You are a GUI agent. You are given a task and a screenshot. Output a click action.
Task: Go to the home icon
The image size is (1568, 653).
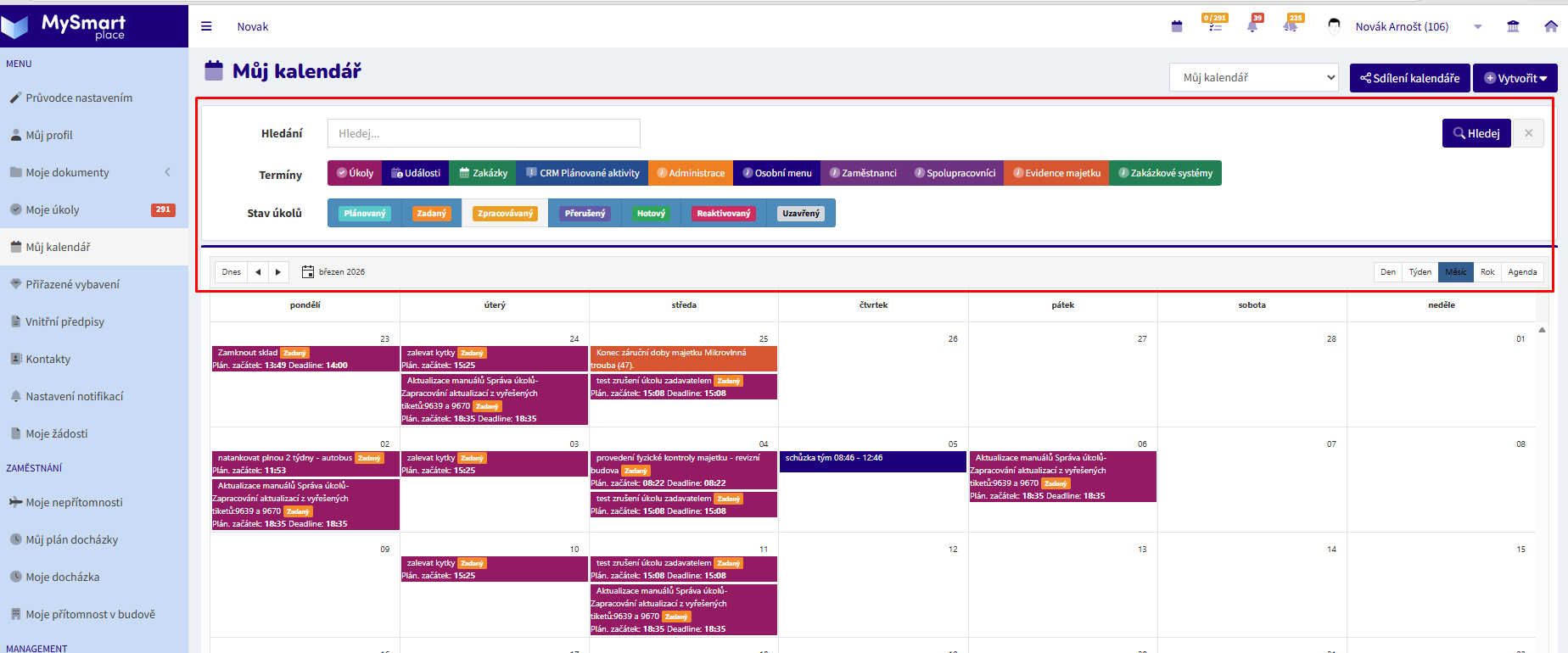(1551, 26)
